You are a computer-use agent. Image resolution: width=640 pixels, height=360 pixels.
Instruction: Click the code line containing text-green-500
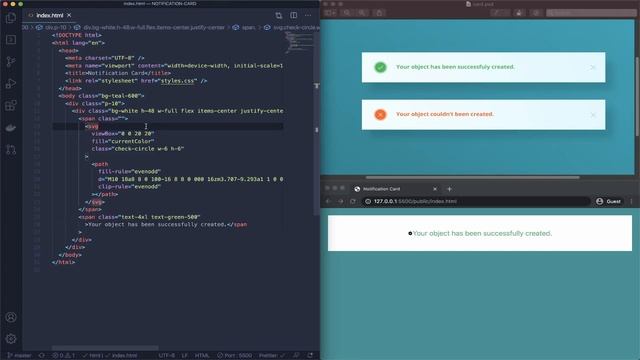tap(139, 217)
